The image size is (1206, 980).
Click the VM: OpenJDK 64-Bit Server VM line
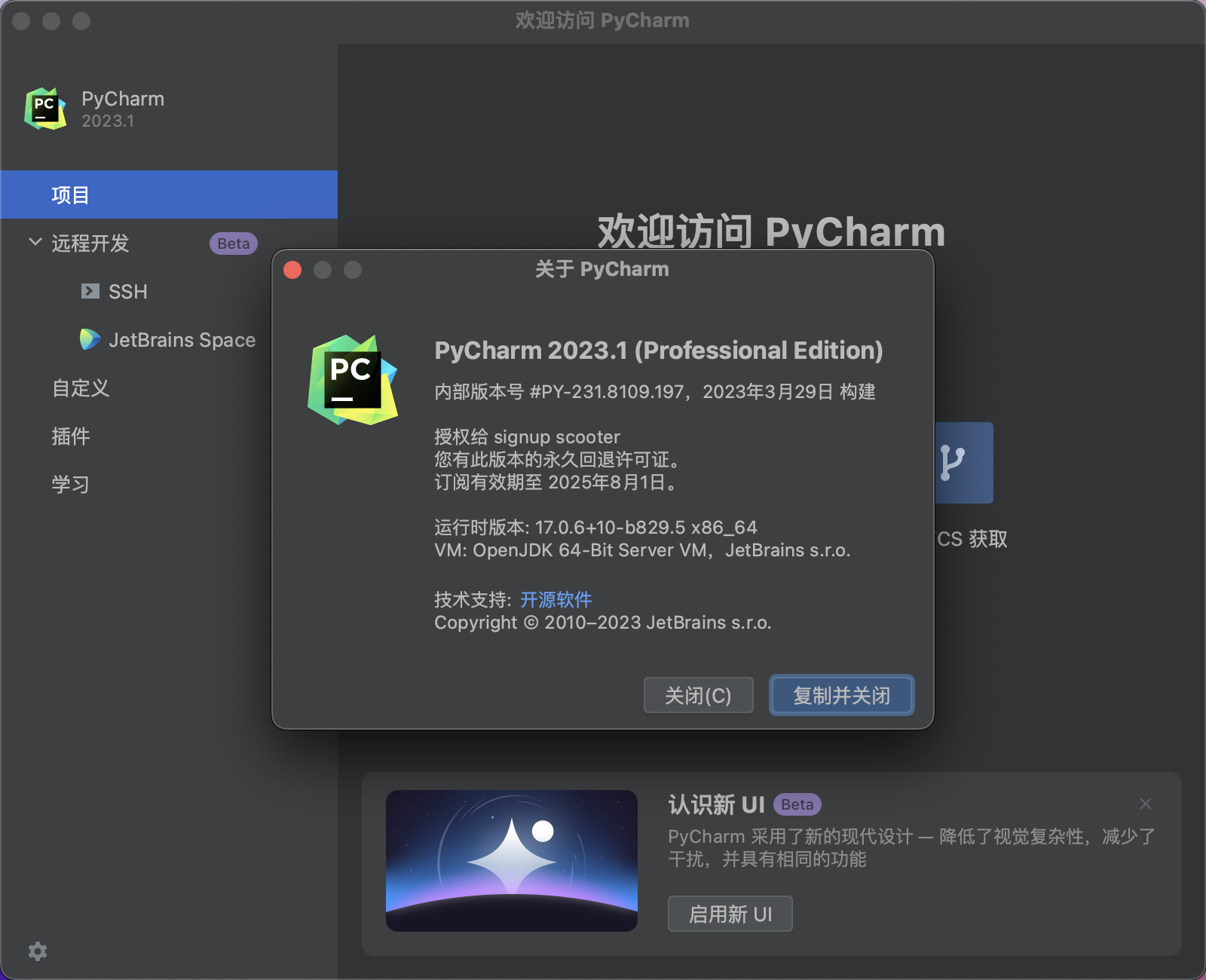tap(642, 550)
